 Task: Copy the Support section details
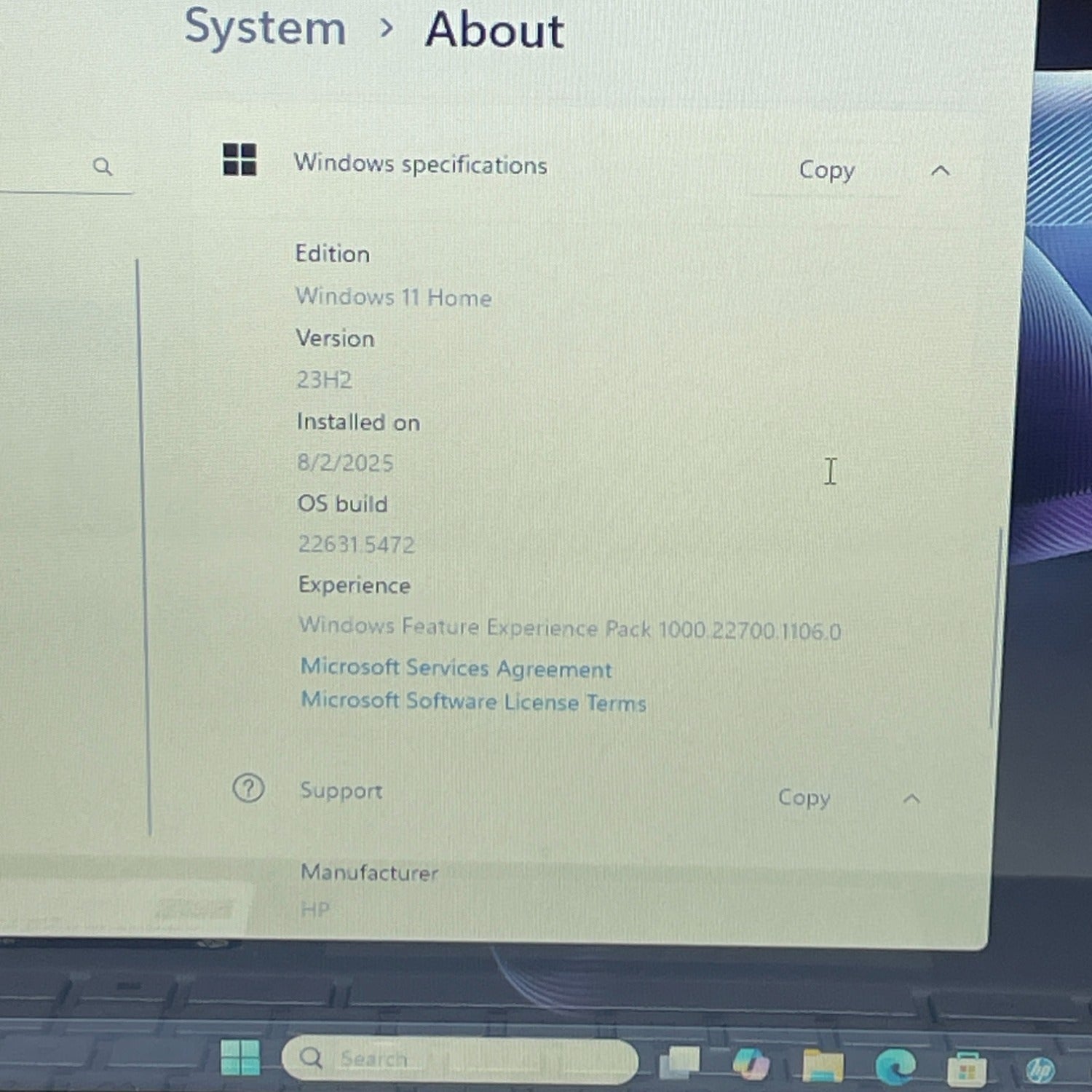click(x=804, y=797)
